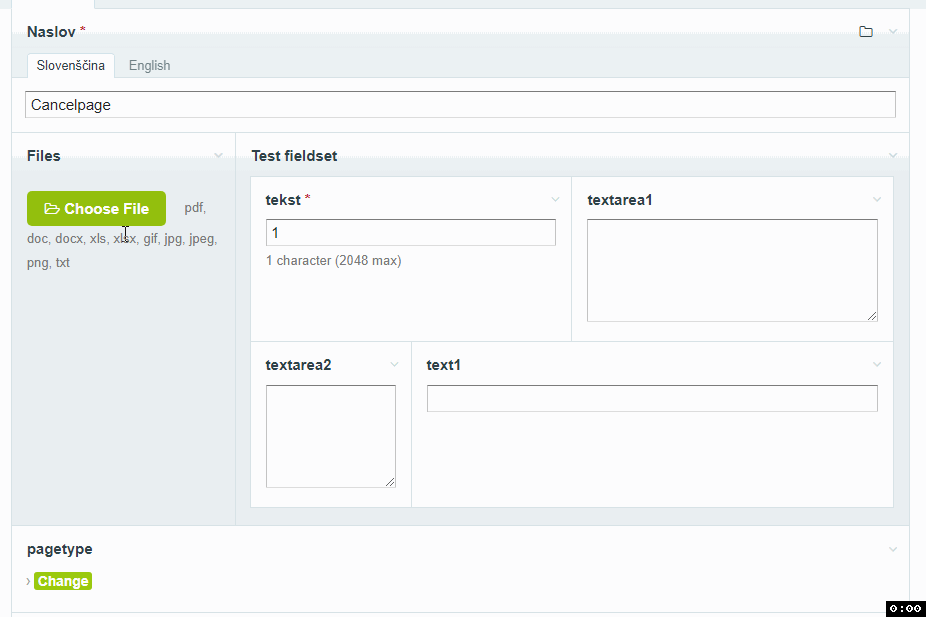Click the Change button under pagetype

click(x=62, y=580)
